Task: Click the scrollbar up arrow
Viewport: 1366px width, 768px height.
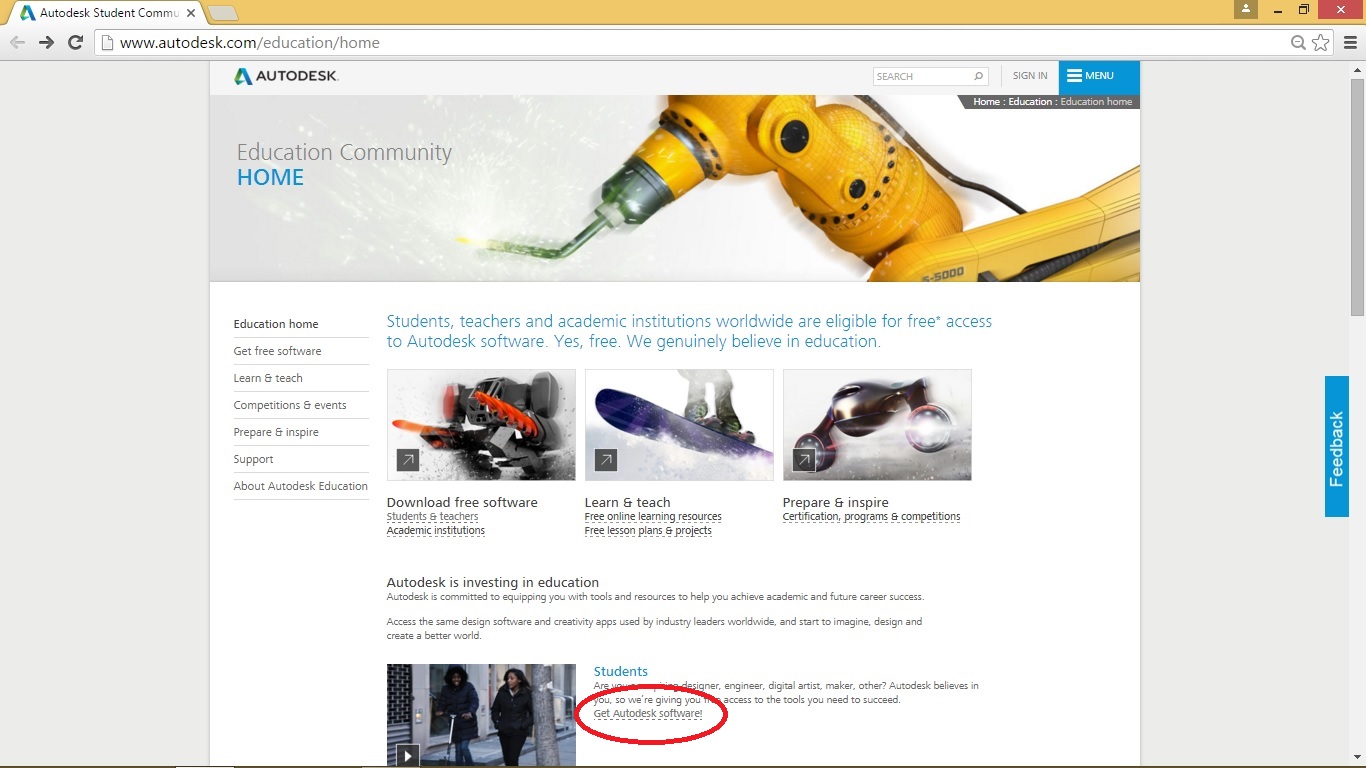Action: pyautogui.click(x=1357, y=69)
